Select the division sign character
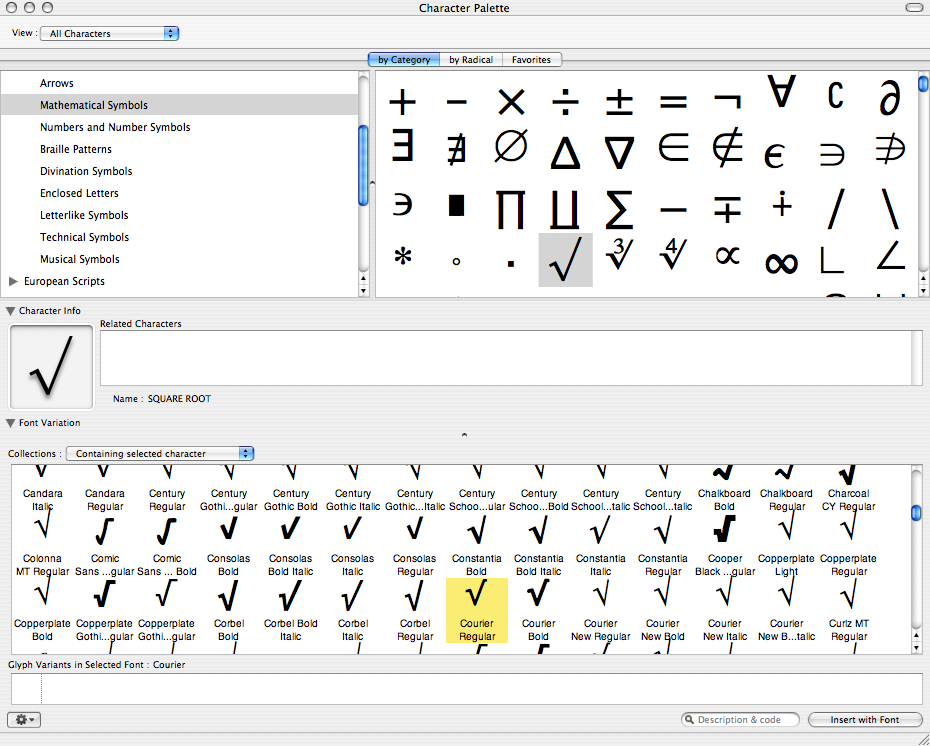 (565, 102)
